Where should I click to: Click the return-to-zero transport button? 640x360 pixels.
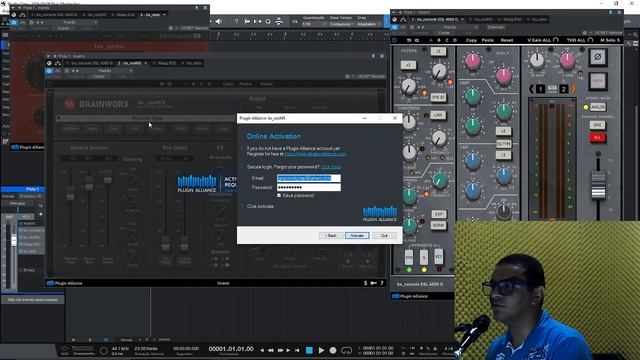pyautogui.click(x=297, y=350)
